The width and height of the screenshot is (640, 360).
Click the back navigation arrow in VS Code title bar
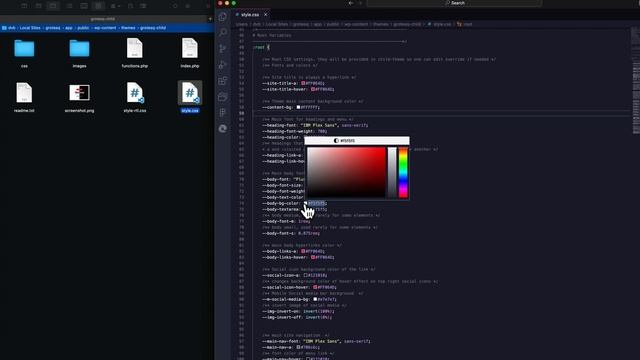click(351, 3)
